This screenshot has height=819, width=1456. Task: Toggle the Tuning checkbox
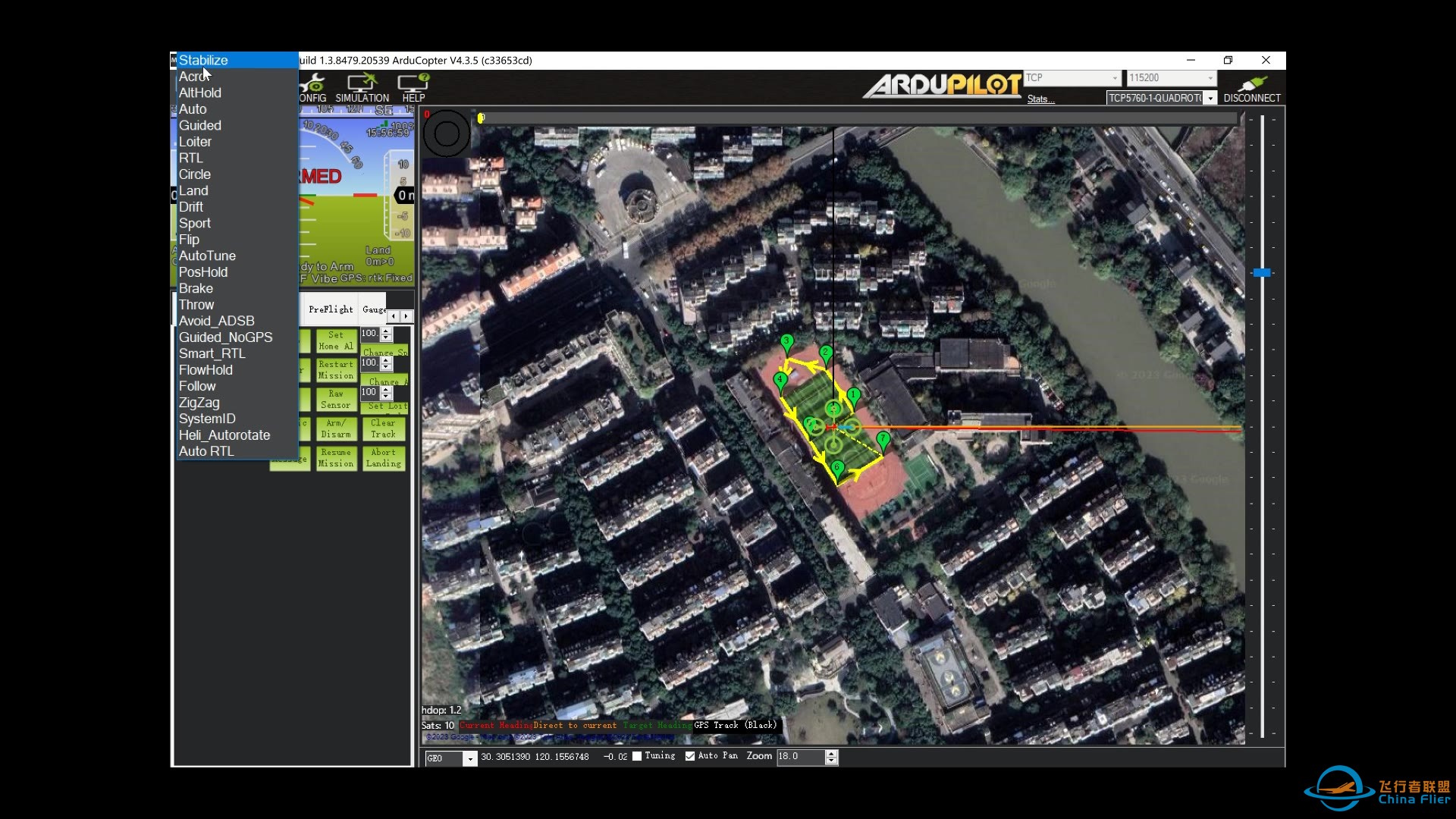637,755
